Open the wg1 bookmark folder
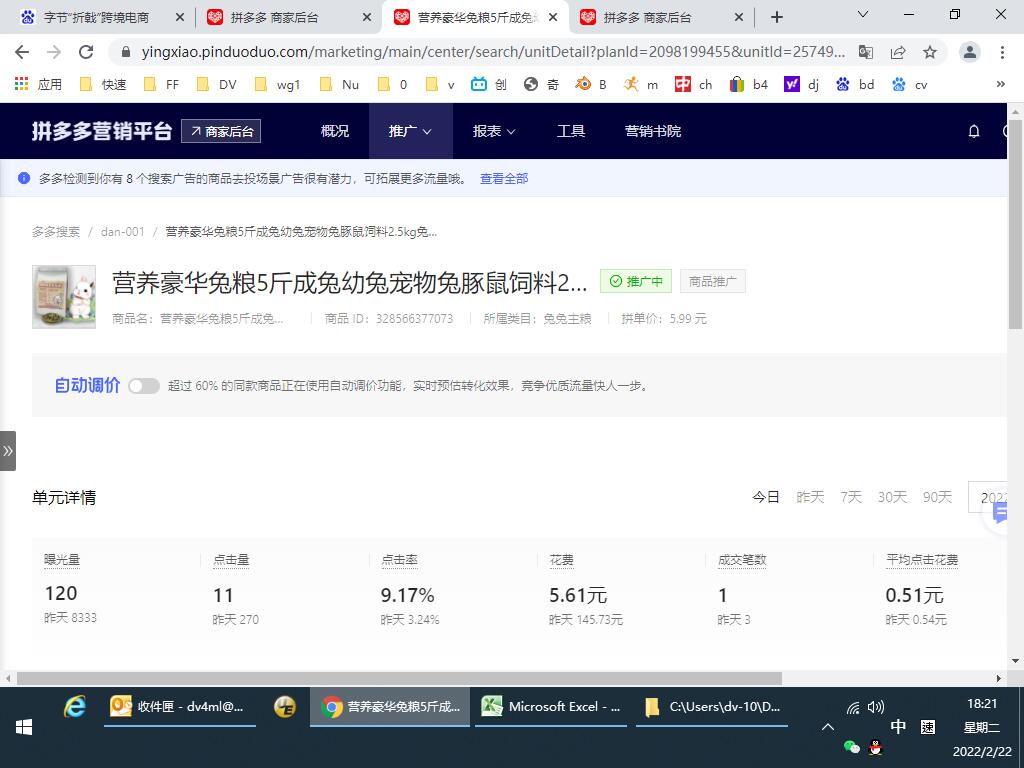The image size is (1024, 768). click(x=278, y=84)
